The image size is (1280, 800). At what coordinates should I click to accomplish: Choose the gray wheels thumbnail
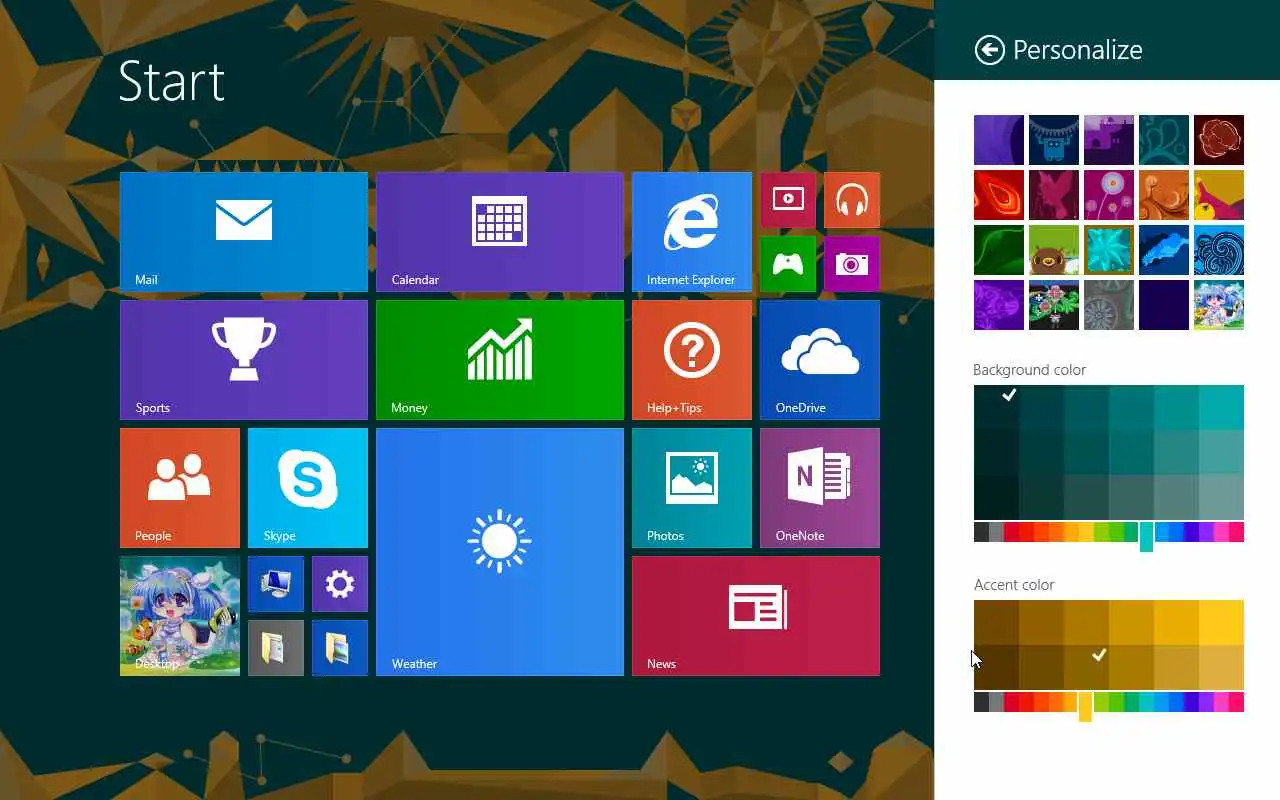[1109, 305]
